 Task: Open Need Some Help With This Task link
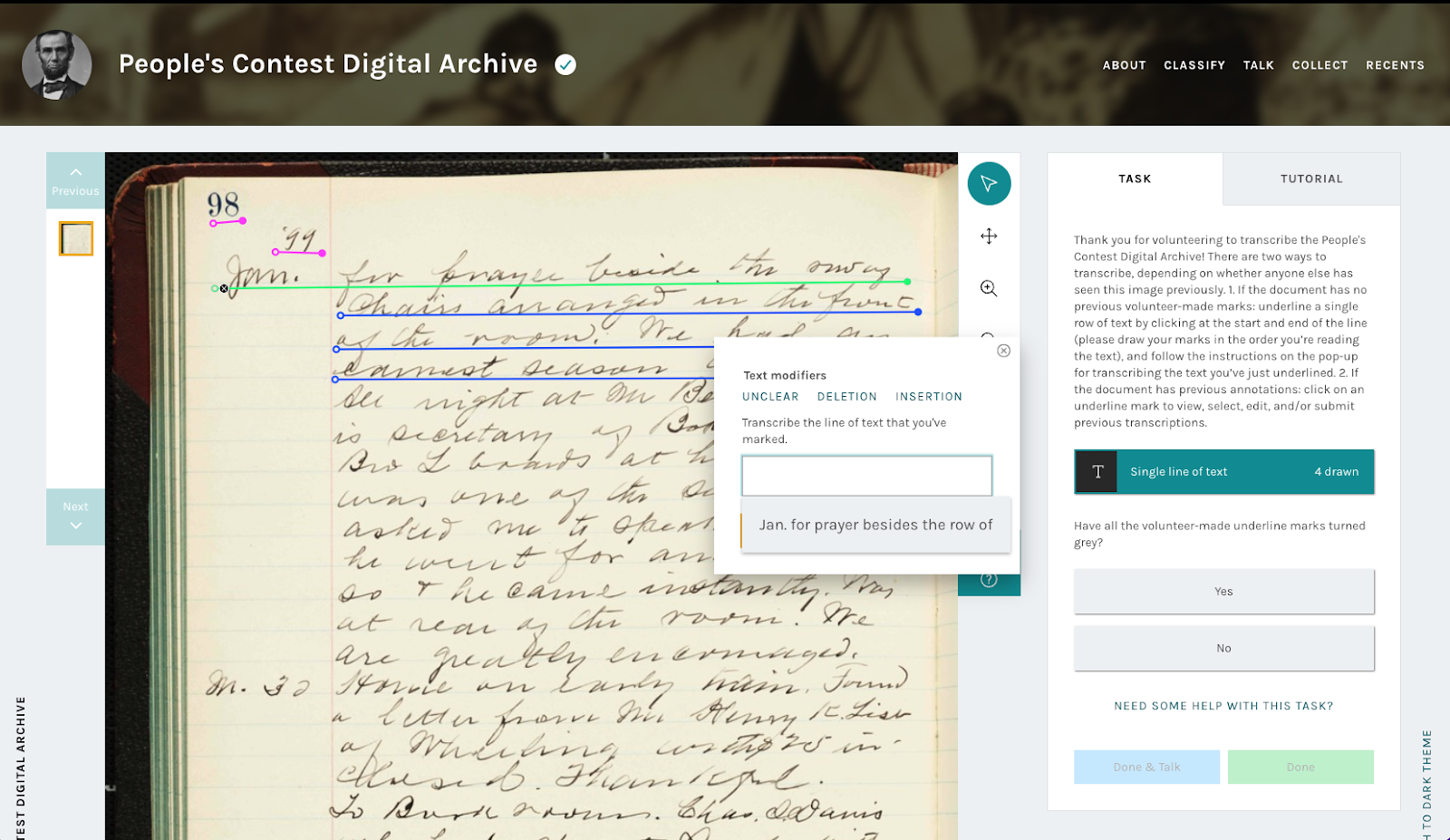pos(1223,706)
